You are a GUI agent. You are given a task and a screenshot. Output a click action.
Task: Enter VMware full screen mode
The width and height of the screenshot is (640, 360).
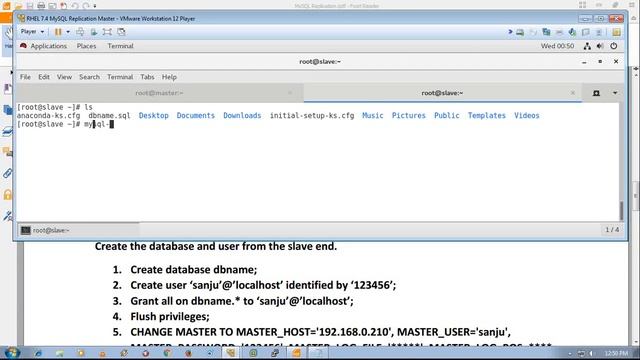point(107,31)
